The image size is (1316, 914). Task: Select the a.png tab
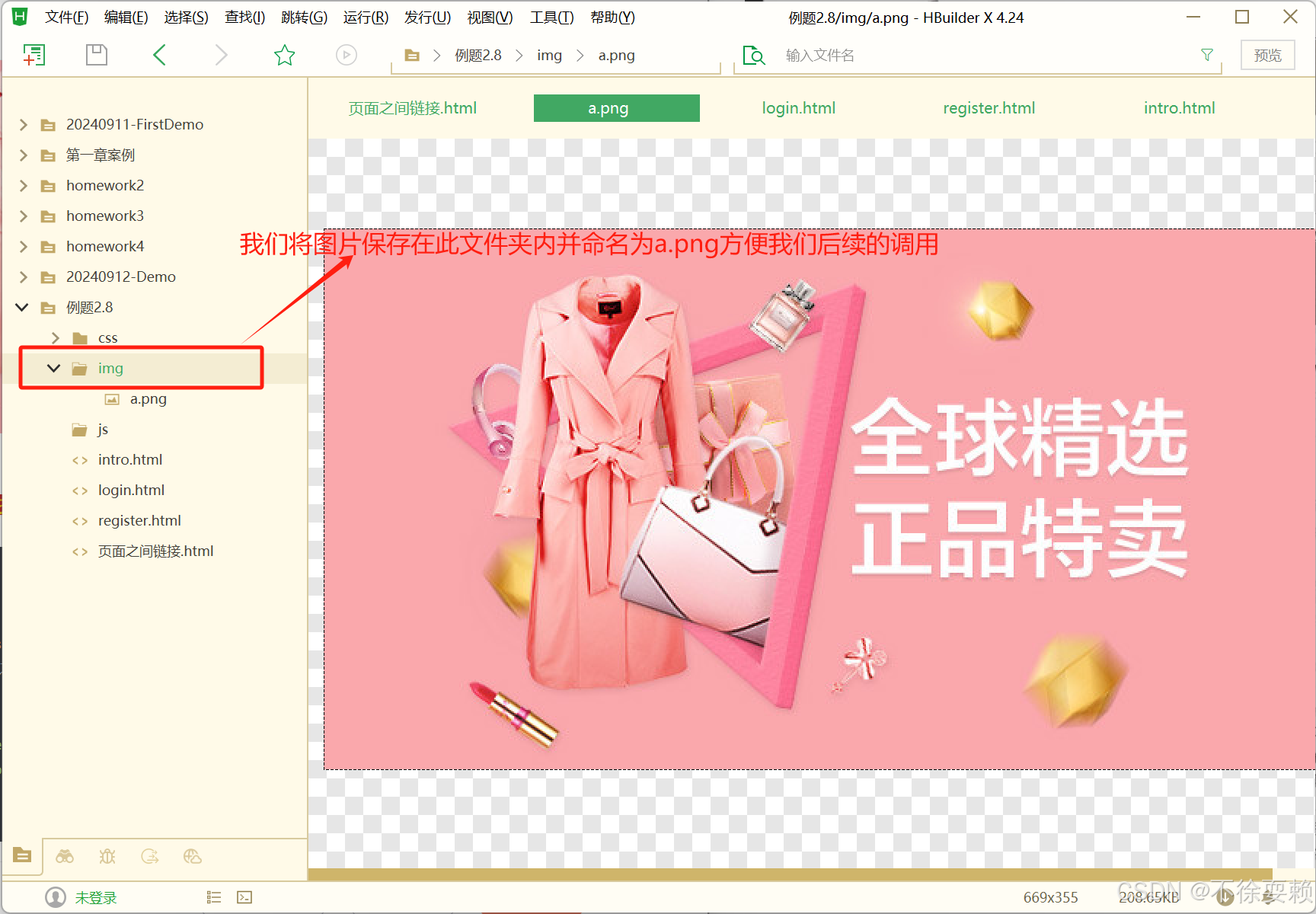pyautogui.click(x=617, y=108)
